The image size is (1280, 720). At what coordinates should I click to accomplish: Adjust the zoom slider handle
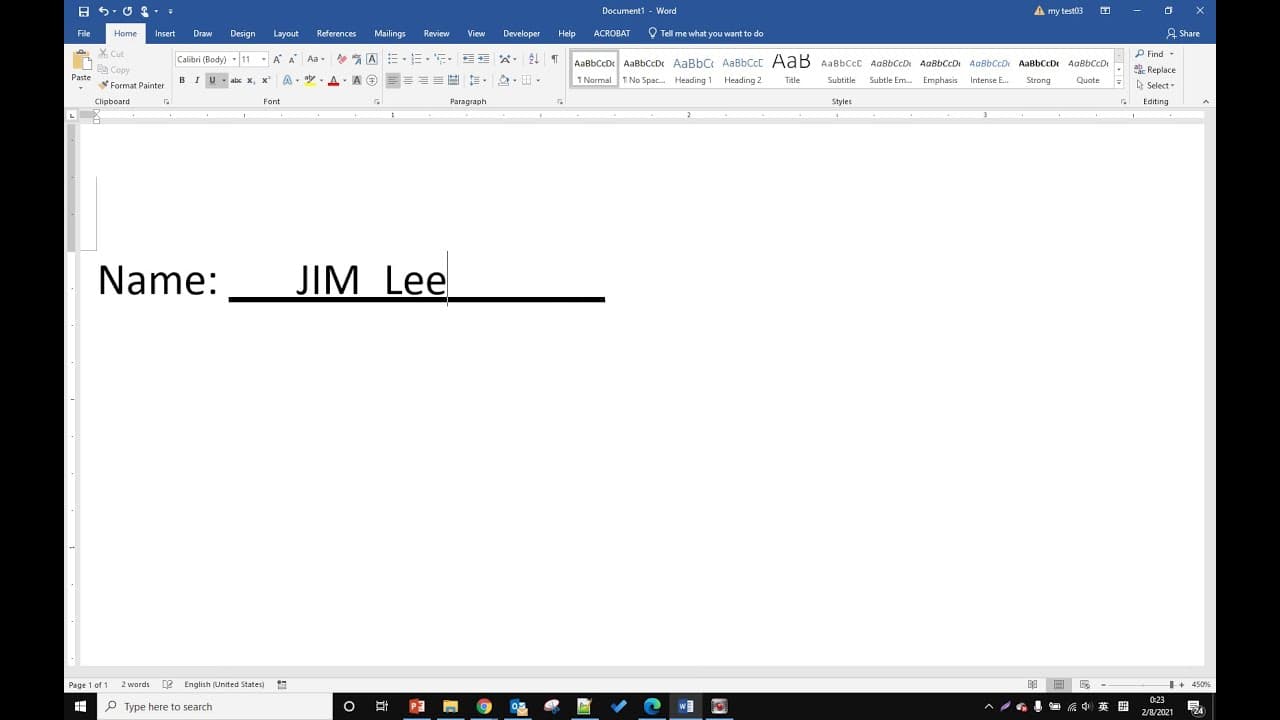[x=1171, y=685]
